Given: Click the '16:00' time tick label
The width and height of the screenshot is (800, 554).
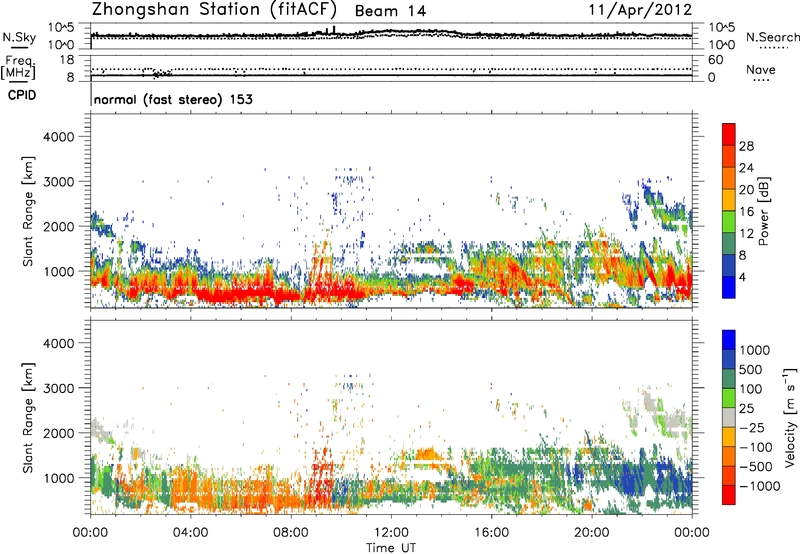Looking at the screenshot, I should tap(492, 533).
